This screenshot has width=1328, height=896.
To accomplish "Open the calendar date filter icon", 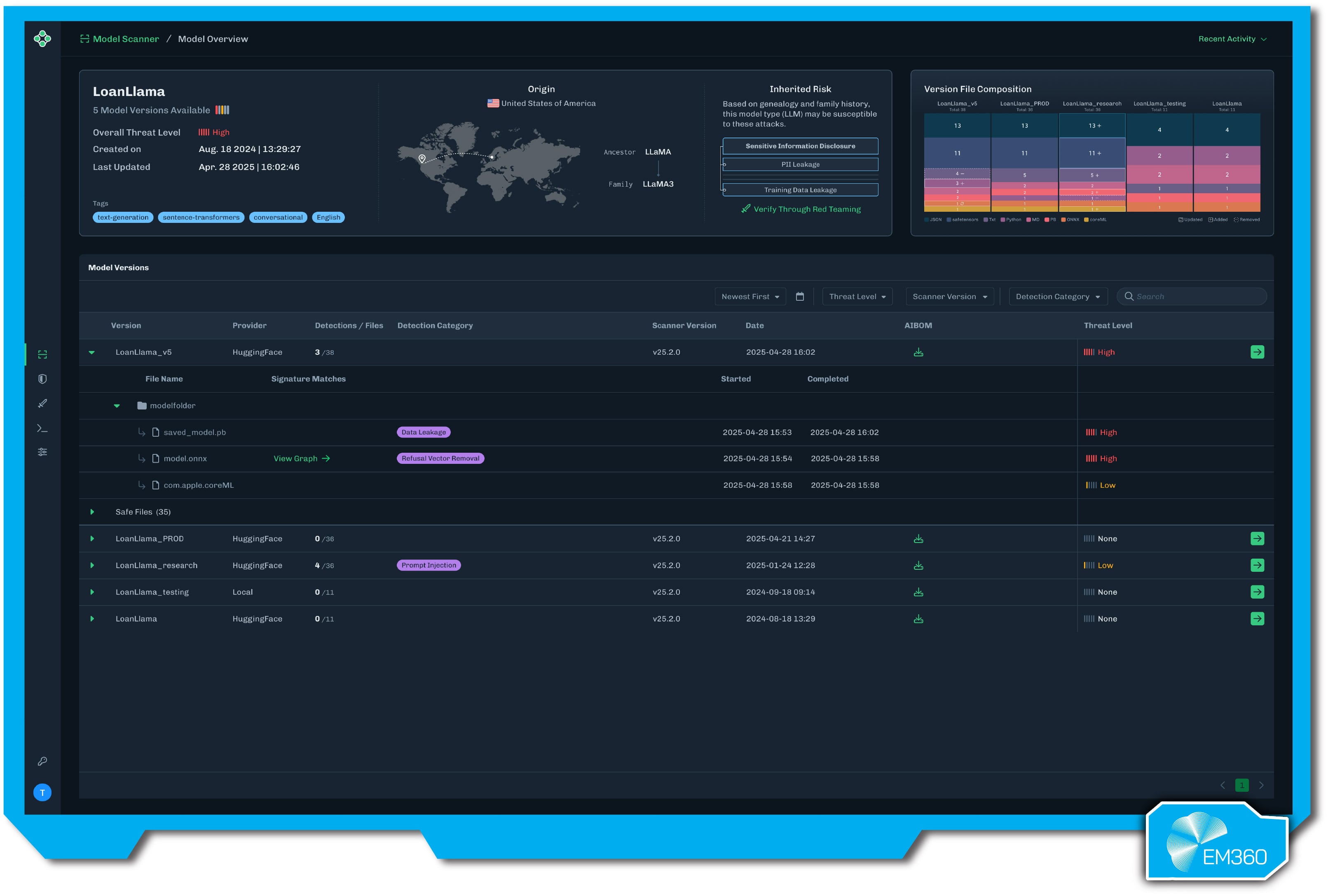I will (800, 296).
